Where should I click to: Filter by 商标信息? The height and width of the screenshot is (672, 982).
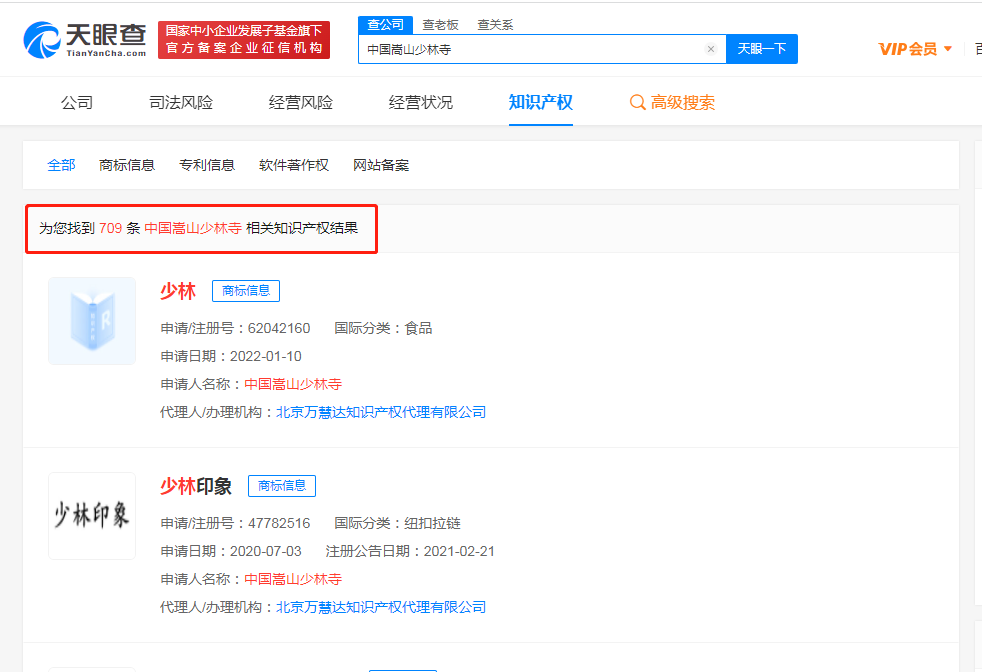pos(127,165)
